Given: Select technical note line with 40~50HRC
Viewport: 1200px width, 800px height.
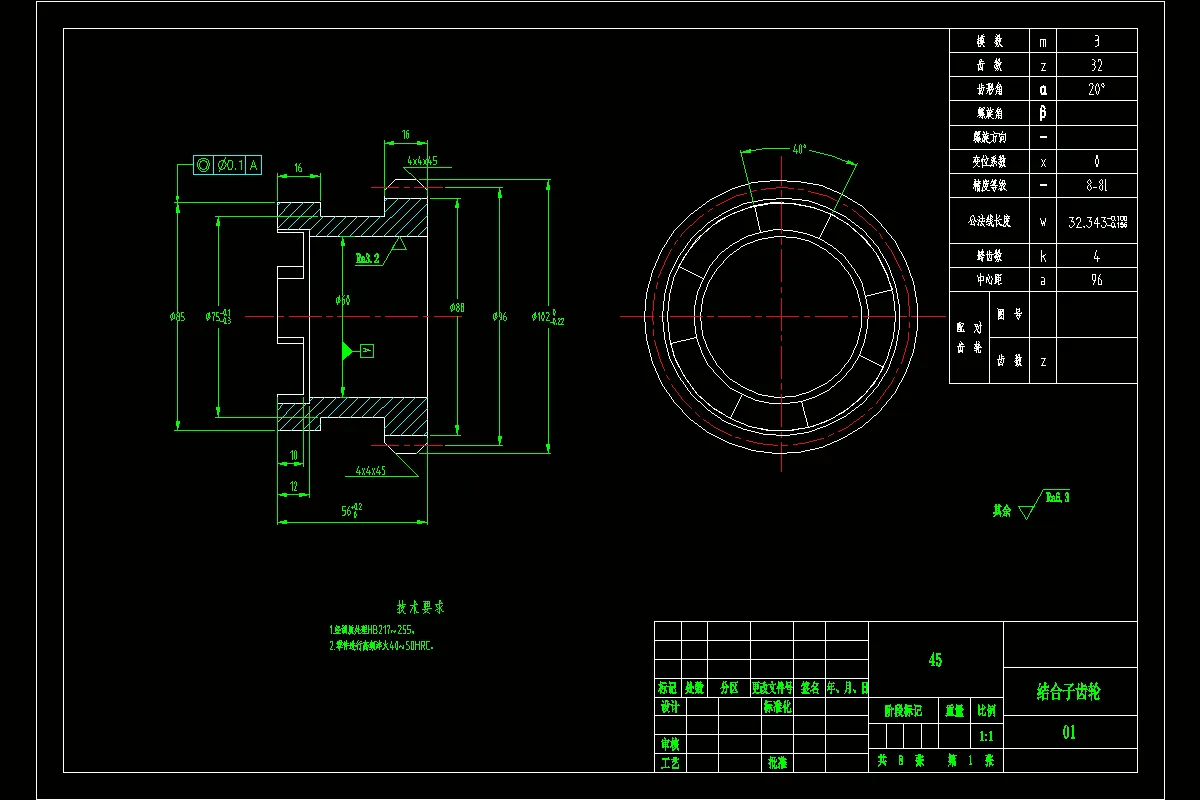Looking at the screenshot, I should click(381, 646).
